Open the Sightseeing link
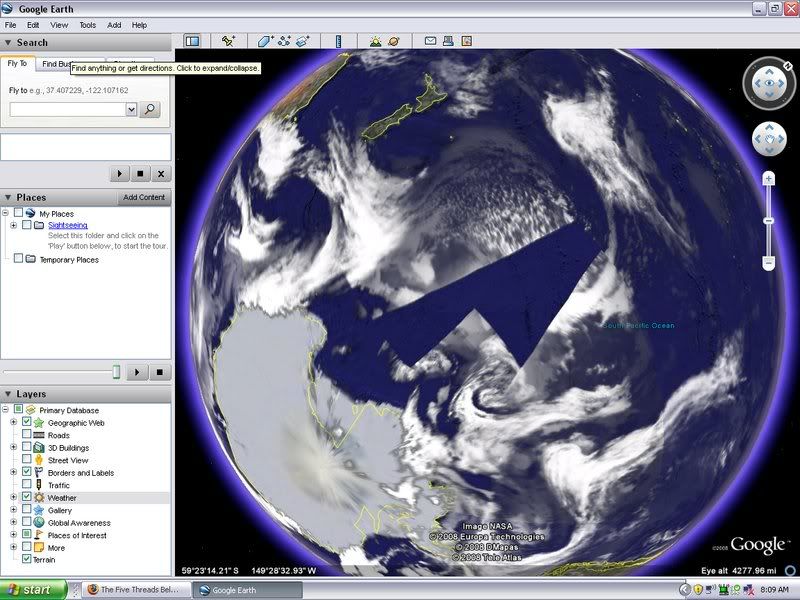The image size is (800, 600). click(67, 225)
